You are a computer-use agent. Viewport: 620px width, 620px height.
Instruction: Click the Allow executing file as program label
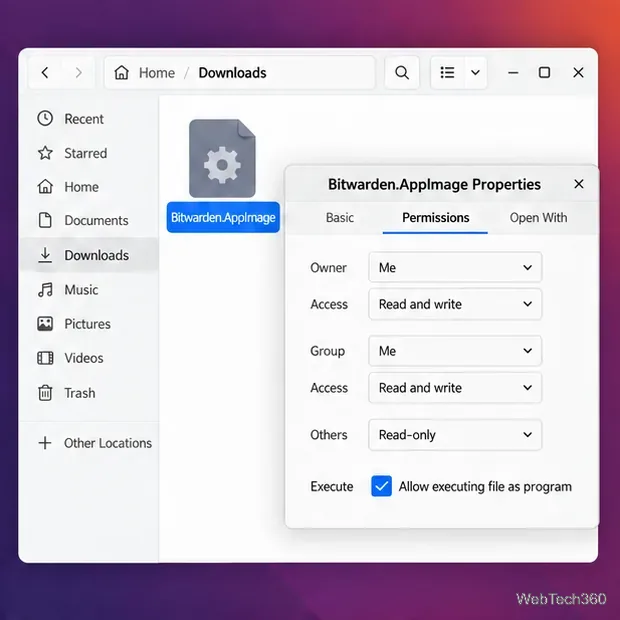click(485, 486)
